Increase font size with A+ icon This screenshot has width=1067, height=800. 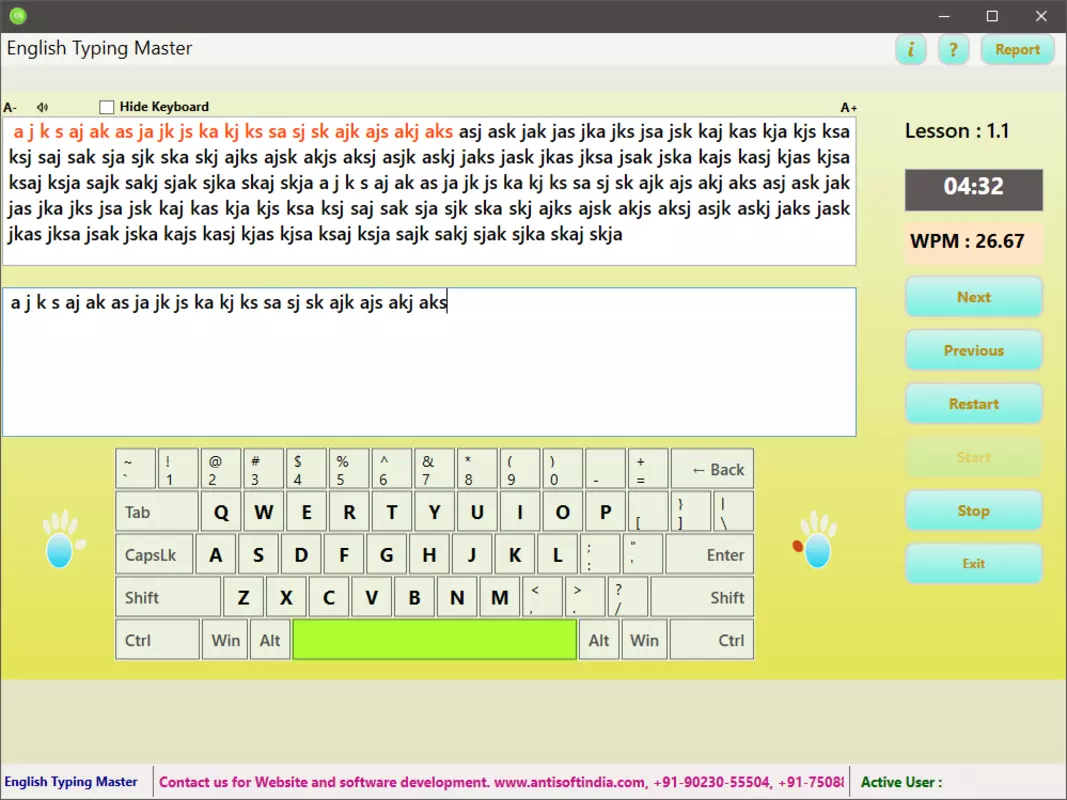848,107
